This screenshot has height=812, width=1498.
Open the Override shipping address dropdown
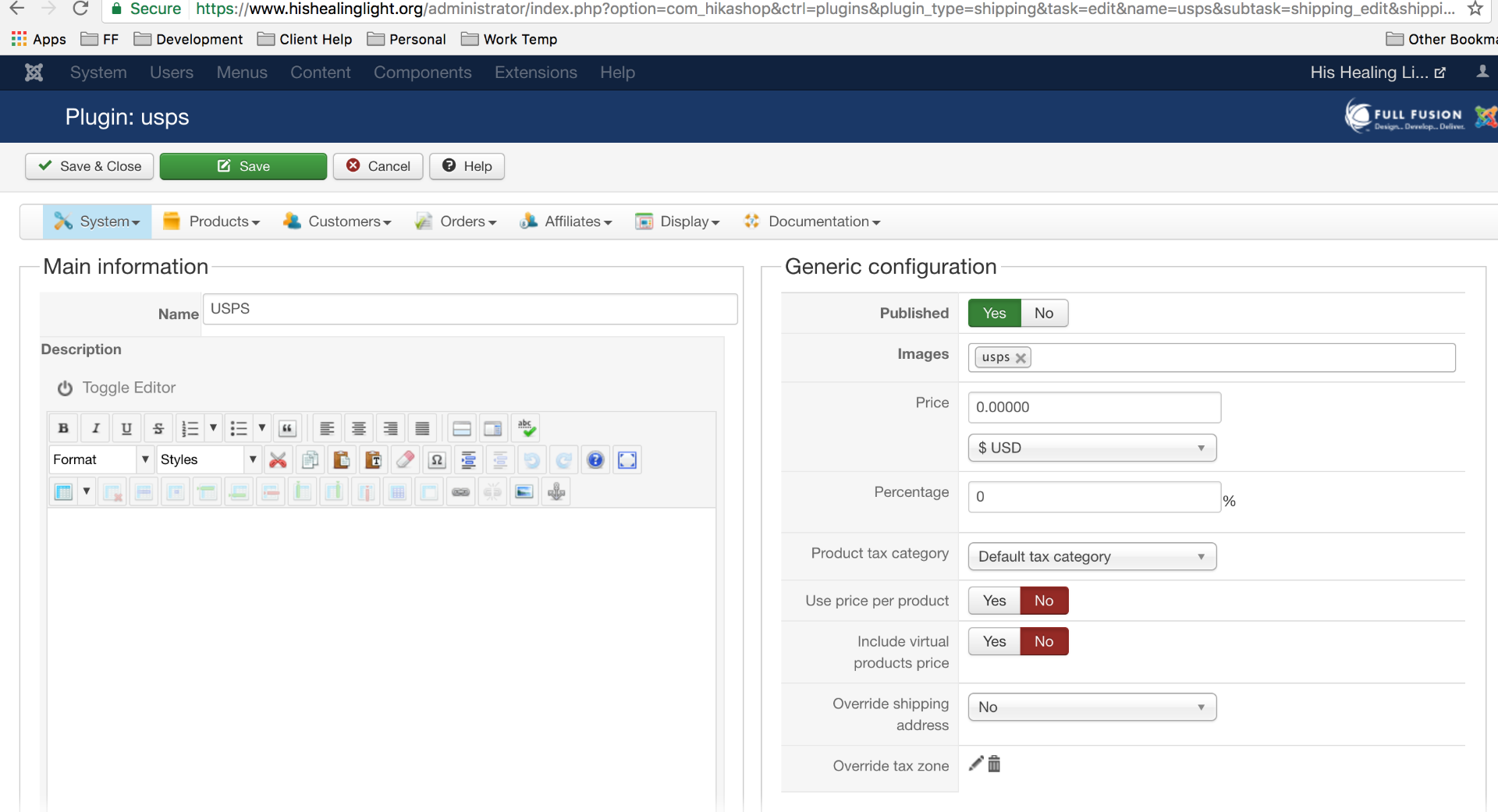pyautogui.click(x=1092, y=707)
